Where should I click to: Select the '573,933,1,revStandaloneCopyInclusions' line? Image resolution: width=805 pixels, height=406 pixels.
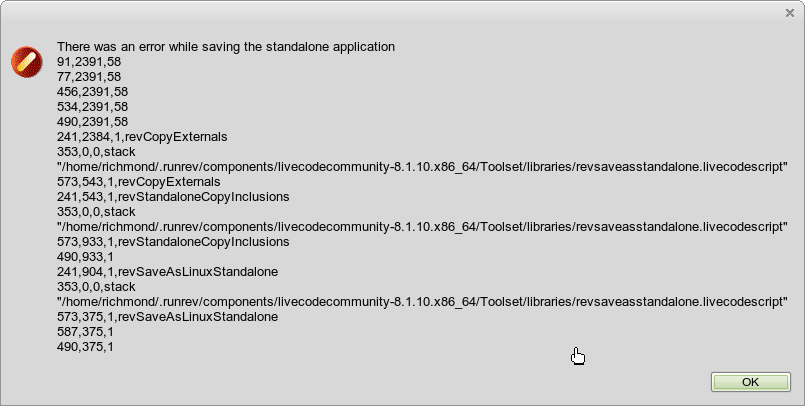(x=173, y=242)
